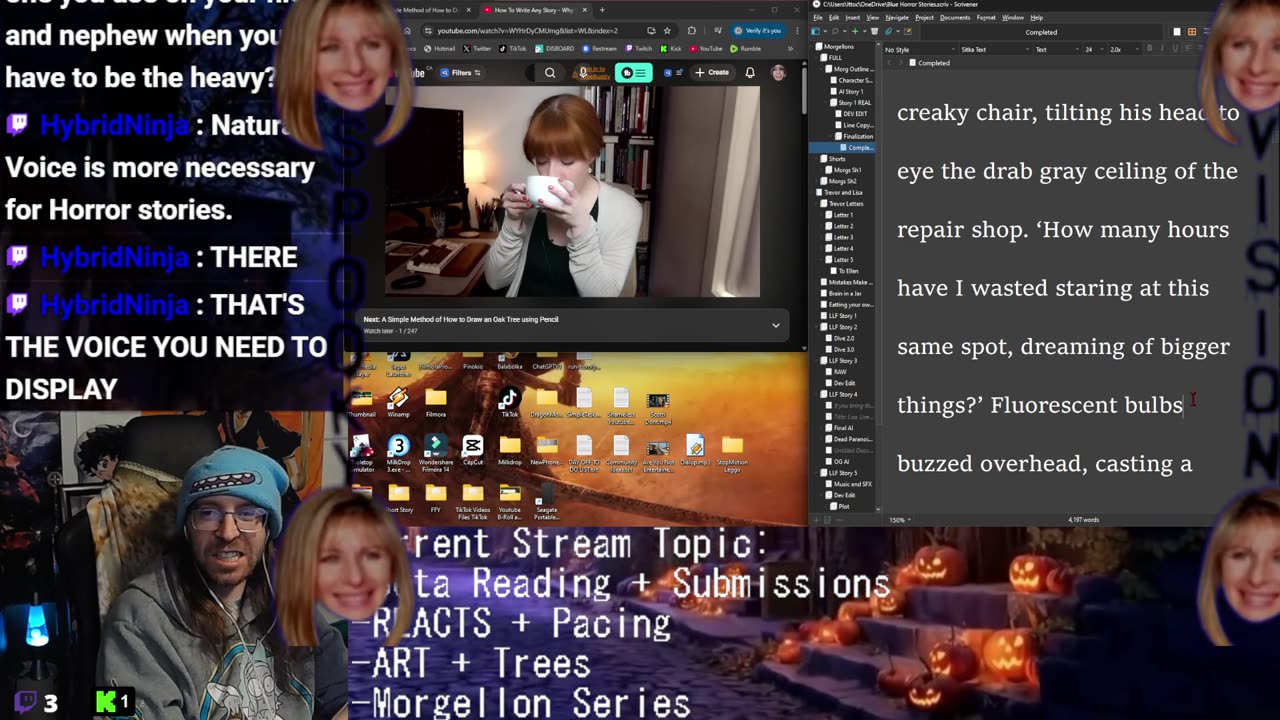Open the Scrivener Format menu
Viewport: 1280px width, 720px height.
986,17
